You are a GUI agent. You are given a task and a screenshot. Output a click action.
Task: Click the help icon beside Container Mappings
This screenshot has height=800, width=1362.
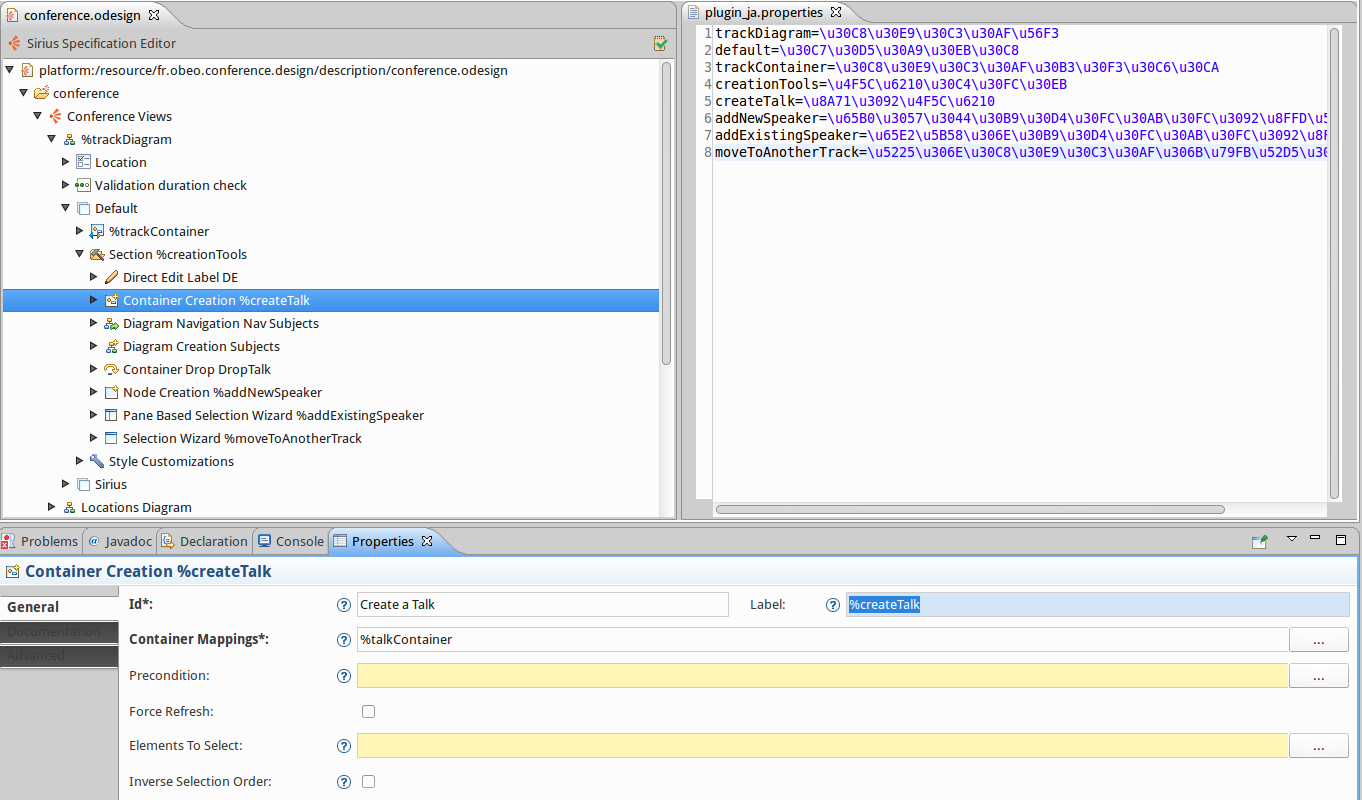pyautogui.click(x=344, y=639)
